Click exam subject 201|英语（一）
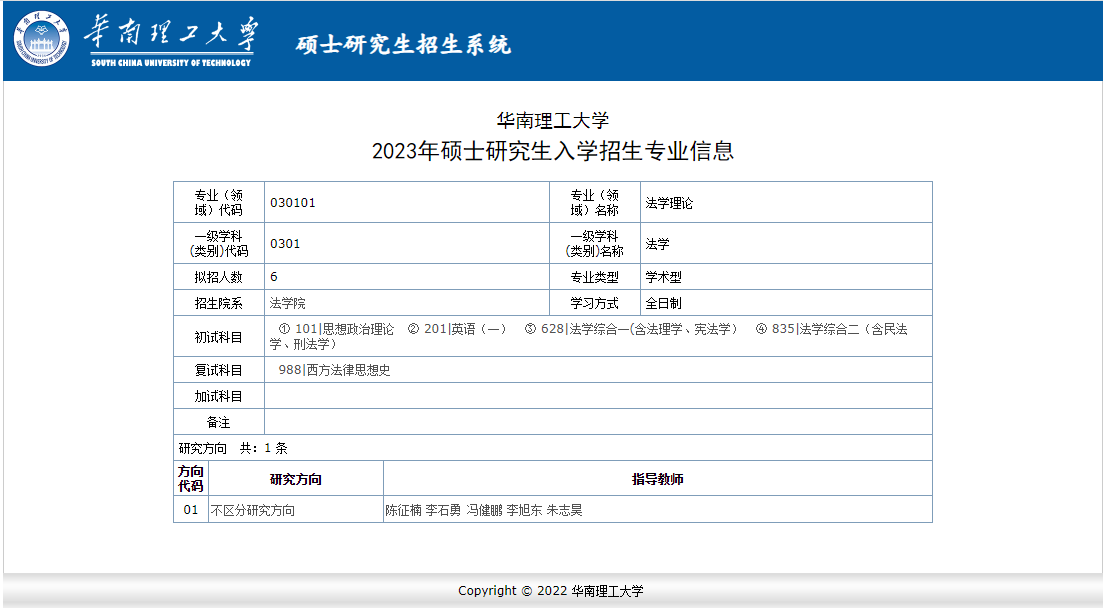This screenshot has height=613, width=1103. pyautogui.click(x=457, y=329)
